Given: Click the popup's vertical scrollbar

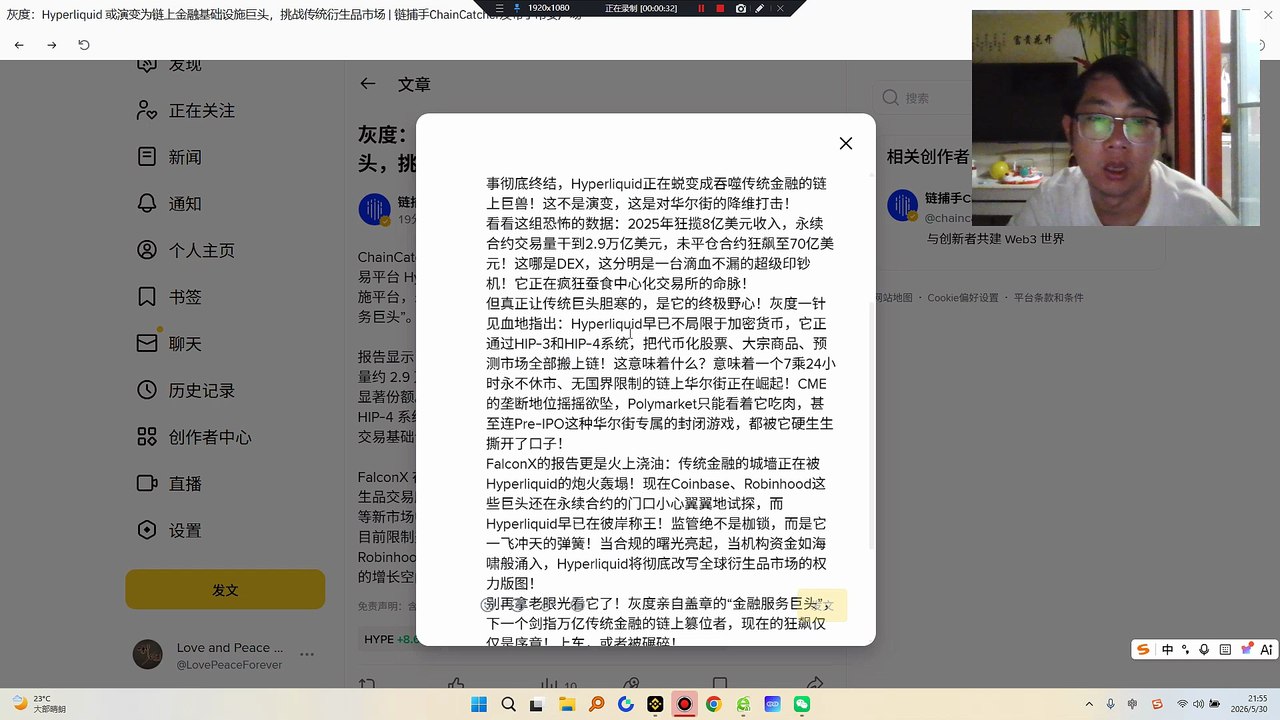Looking at the screenshot, I should click(x=872, y=425).
